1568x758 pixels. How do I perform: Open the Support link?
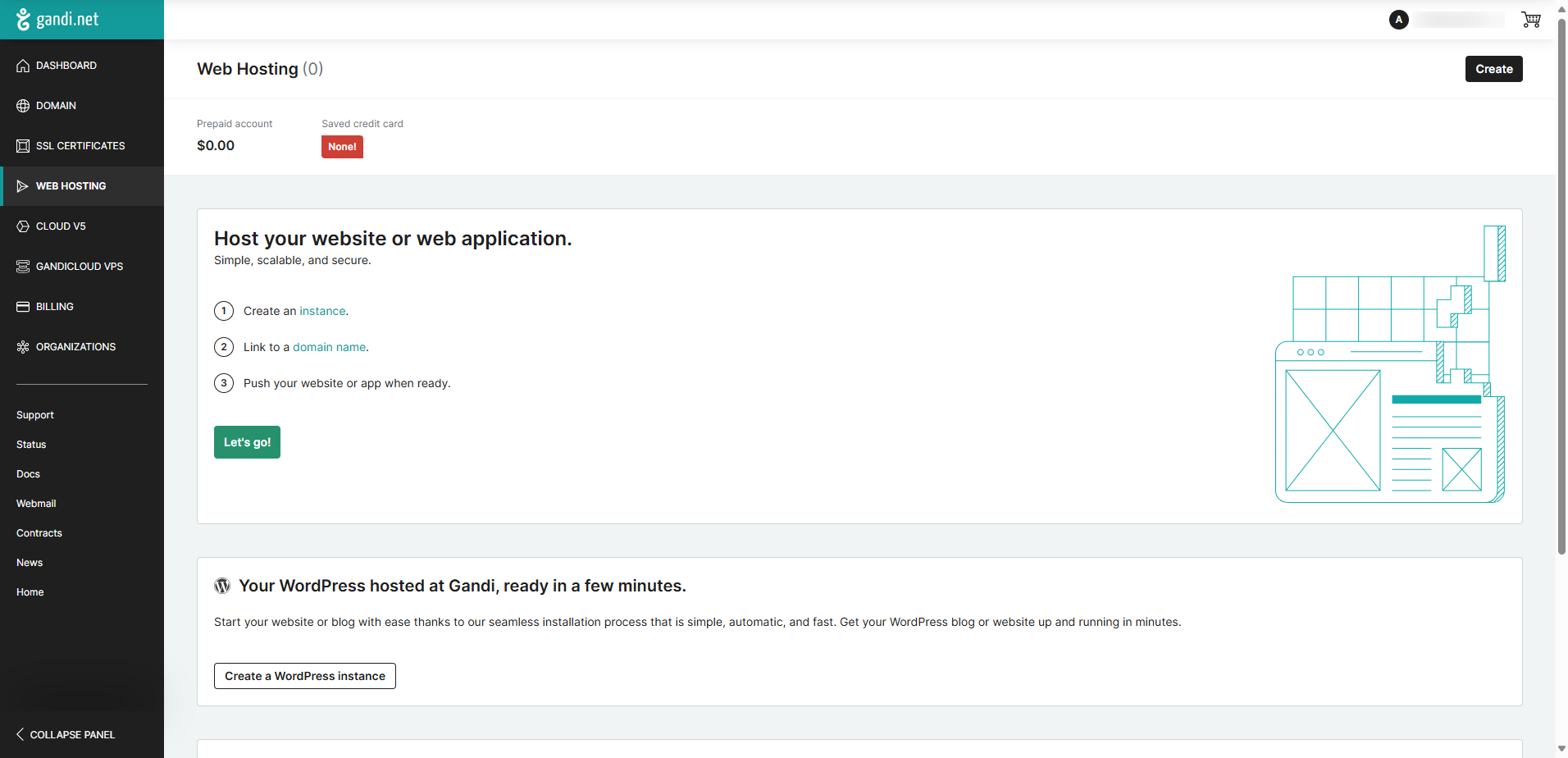click(x=35, y=415)
